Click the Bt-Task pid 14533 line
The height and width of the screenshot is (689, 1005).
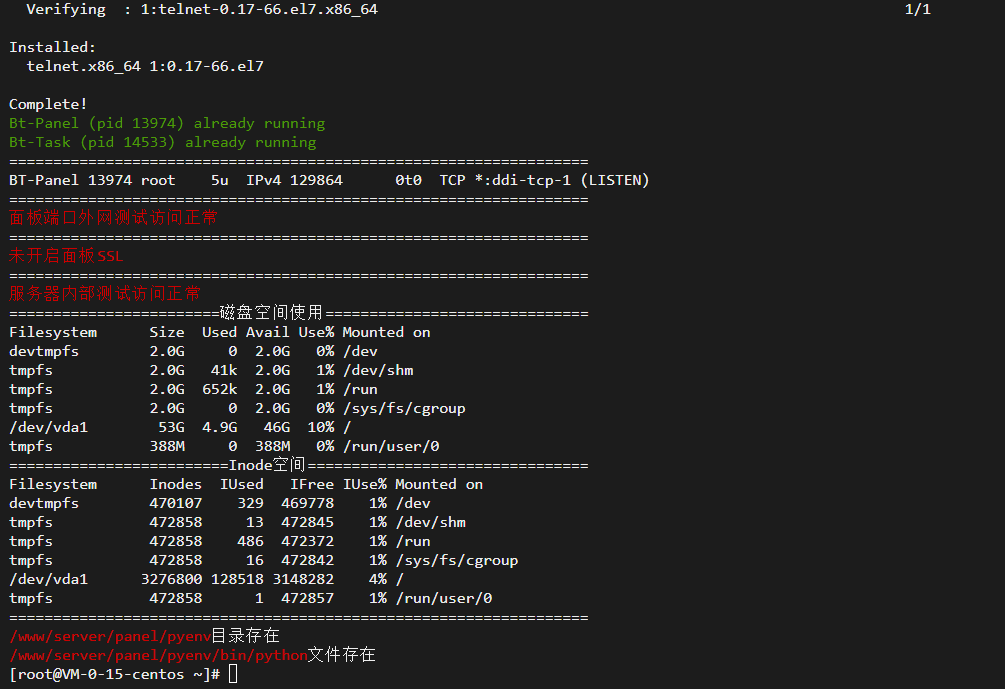pos(162,142)
